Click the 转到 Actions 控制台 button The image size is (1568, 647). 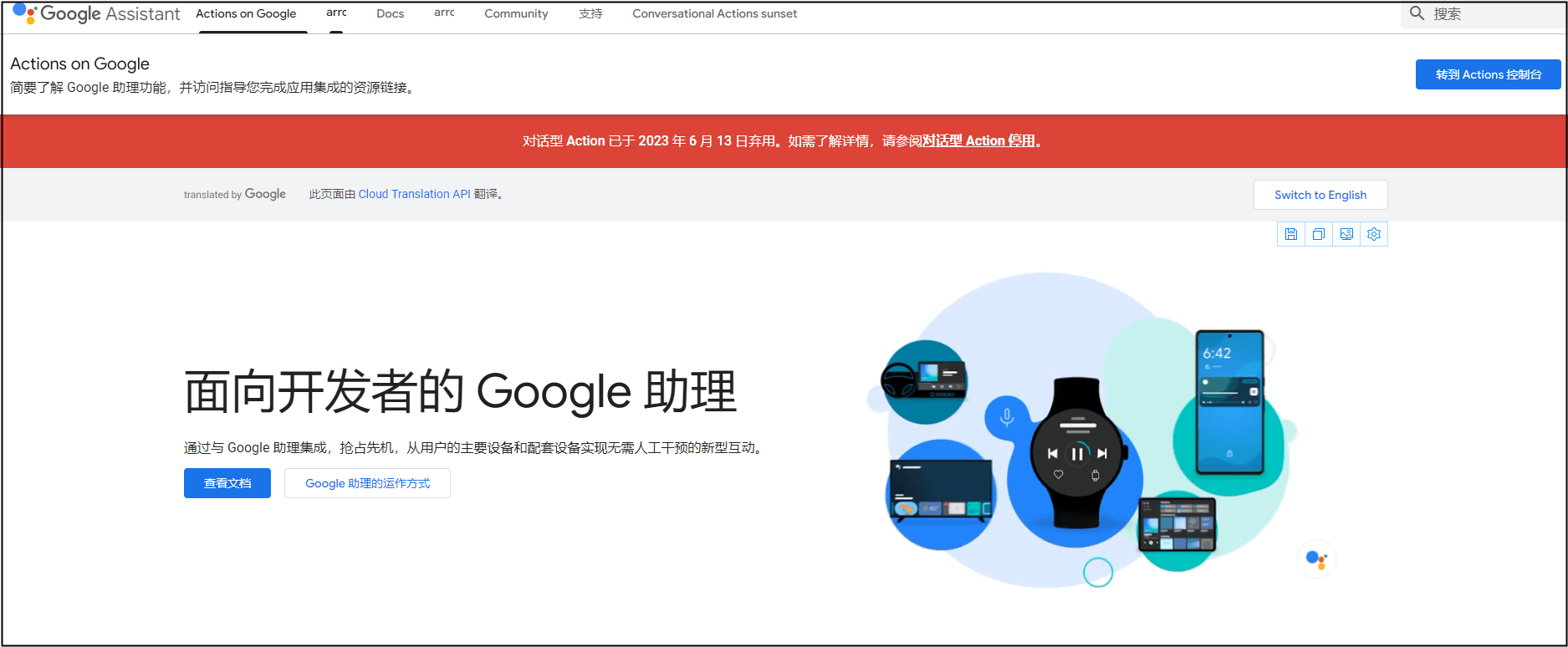tap(1488, 74)
